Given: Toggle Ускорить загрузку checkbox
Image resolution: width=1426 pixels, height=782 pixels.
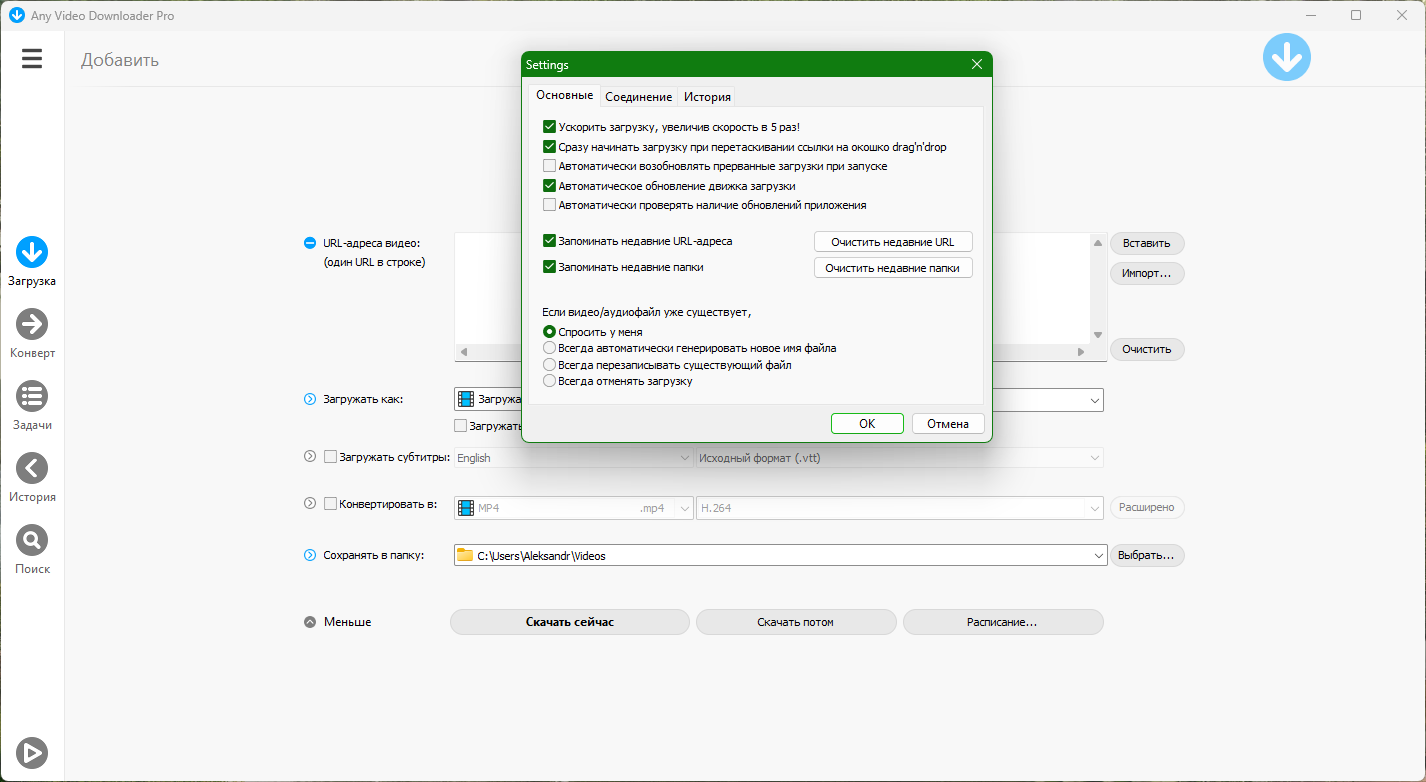Looking at the screenshot, I should tap(549, 127).
